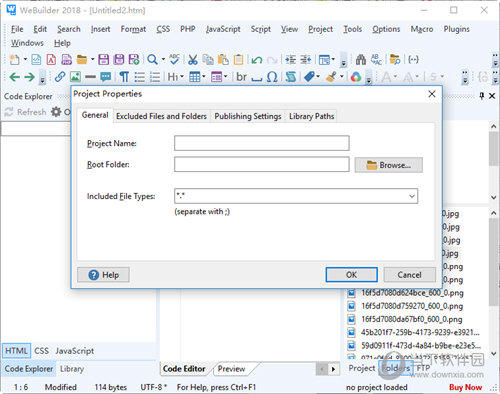
Task: Switch to Publishing Settings tab
Action: tap(248, 116)
